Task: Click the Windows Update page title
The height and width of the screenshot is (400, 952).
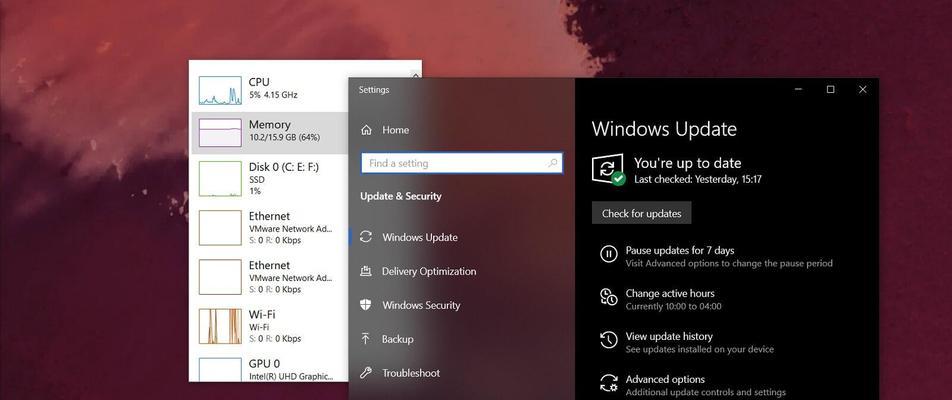Action: pyautogui.click(x=664, y=129)
